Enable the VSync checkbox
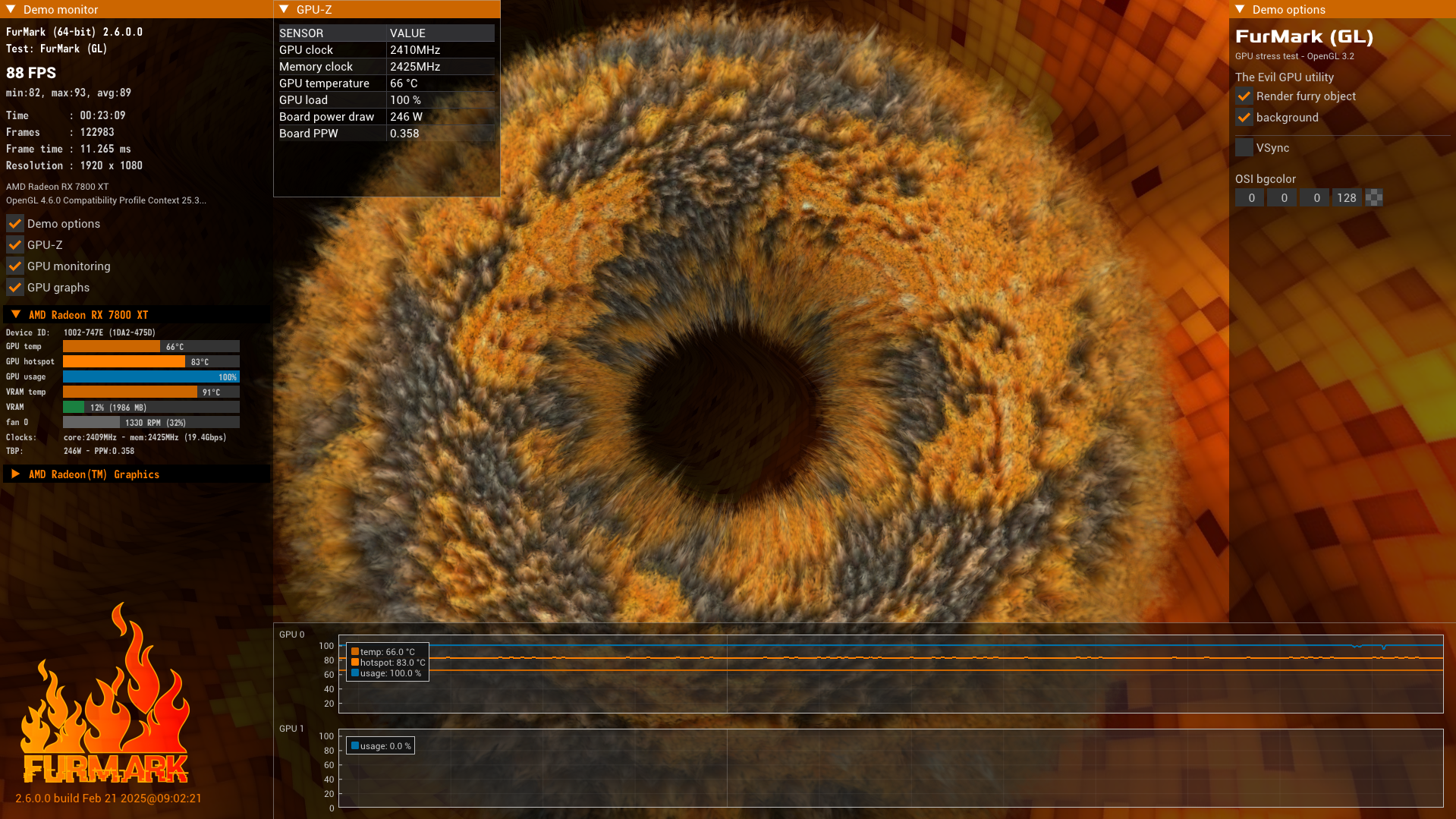Screen dimensions: 1456x819 coord(1244,147)
